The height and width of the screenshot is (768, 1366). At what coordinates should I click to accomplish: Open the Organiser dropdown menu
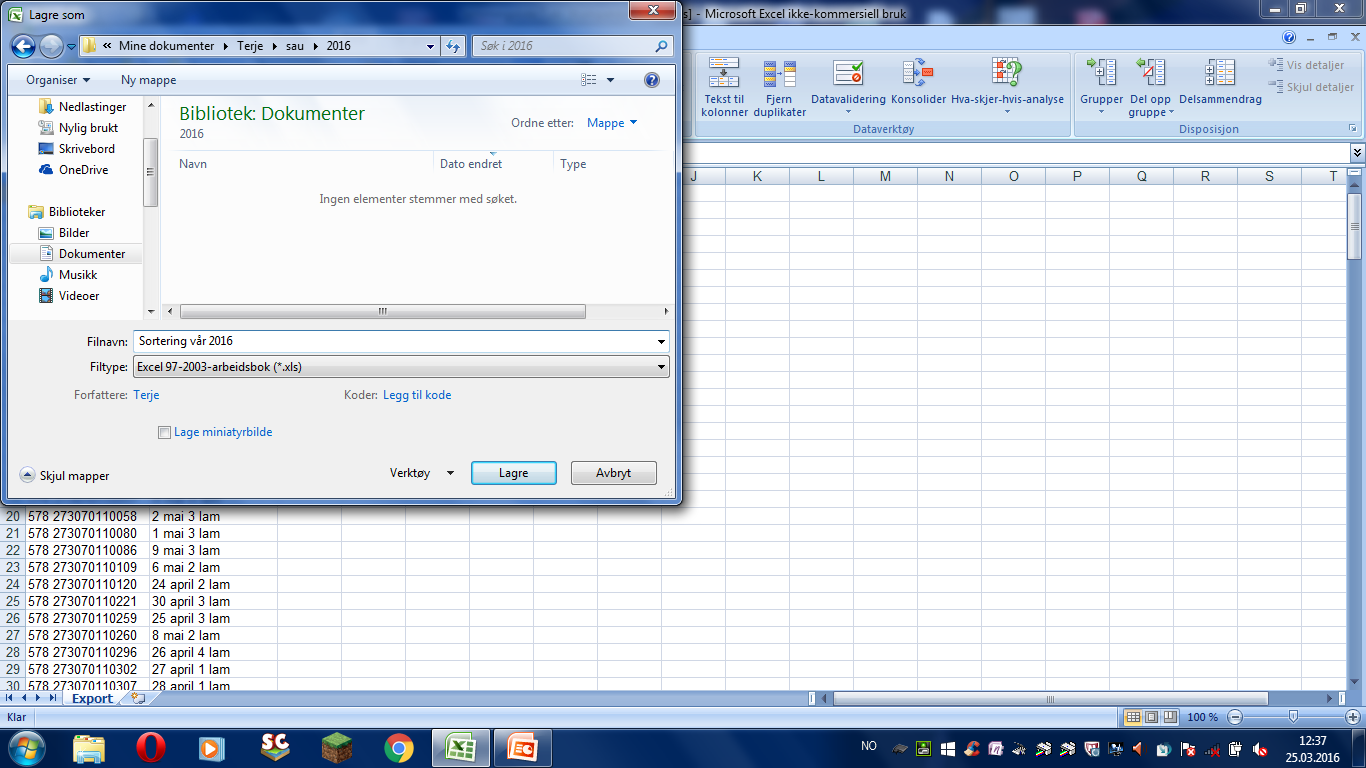tap(58, 80)
